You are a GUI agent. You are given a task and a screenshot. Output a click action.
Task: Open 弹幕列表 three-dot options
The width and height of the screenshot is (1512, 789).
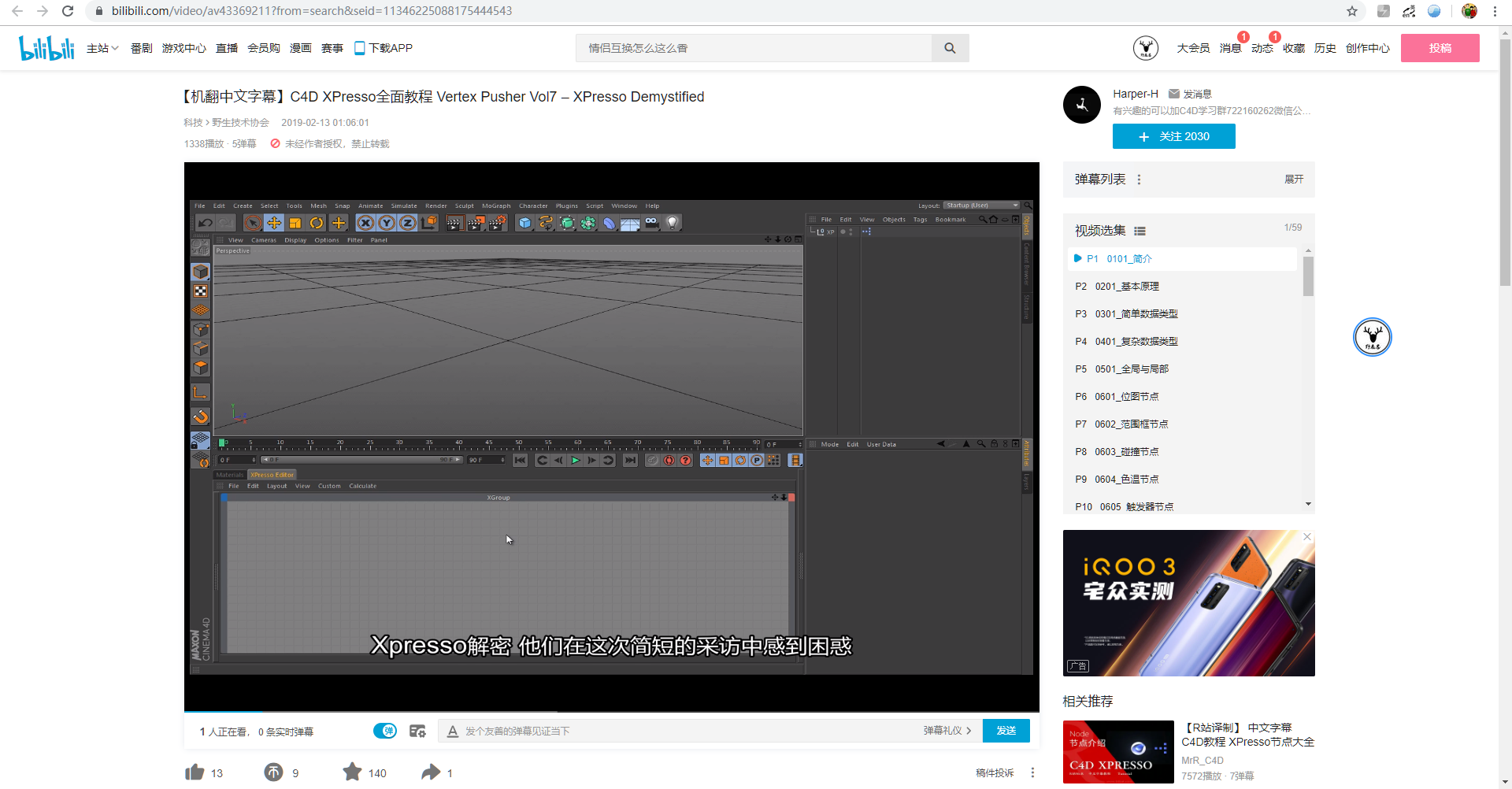(x=1139, y=180)
